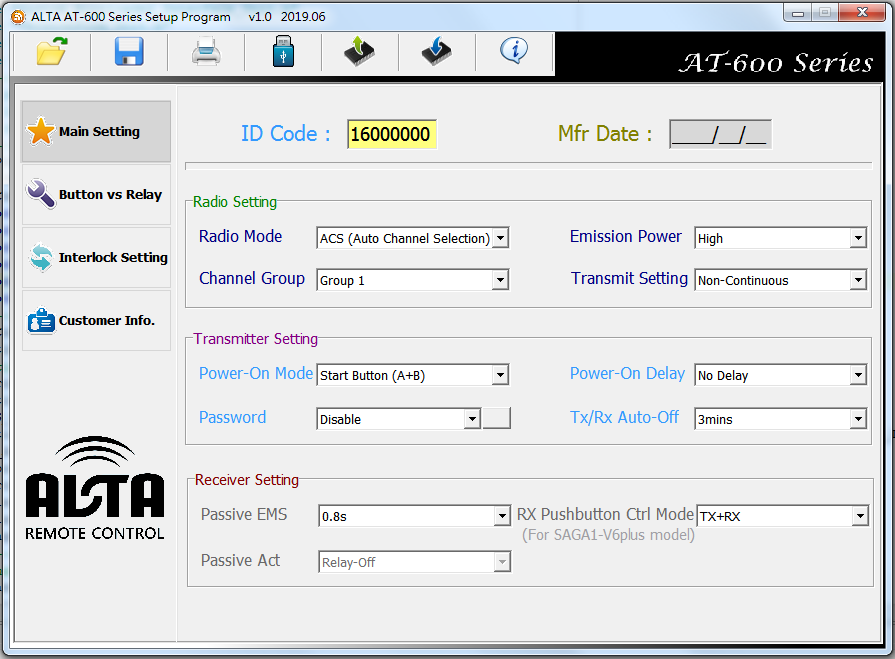Screen dimensions: 895x659
Task: Click the USB drive connection icon
Action: click(283, 52)
